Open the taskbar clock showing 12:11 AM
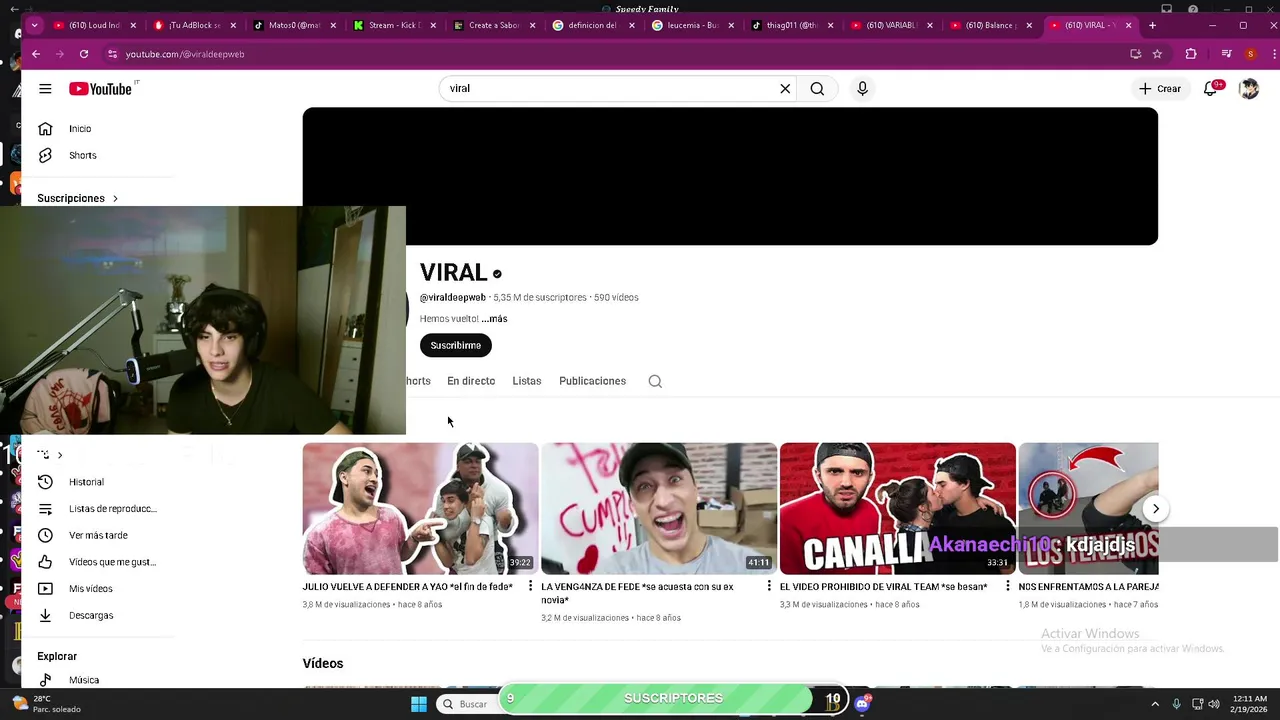Screen dimensions: 1280x720 1250,704
